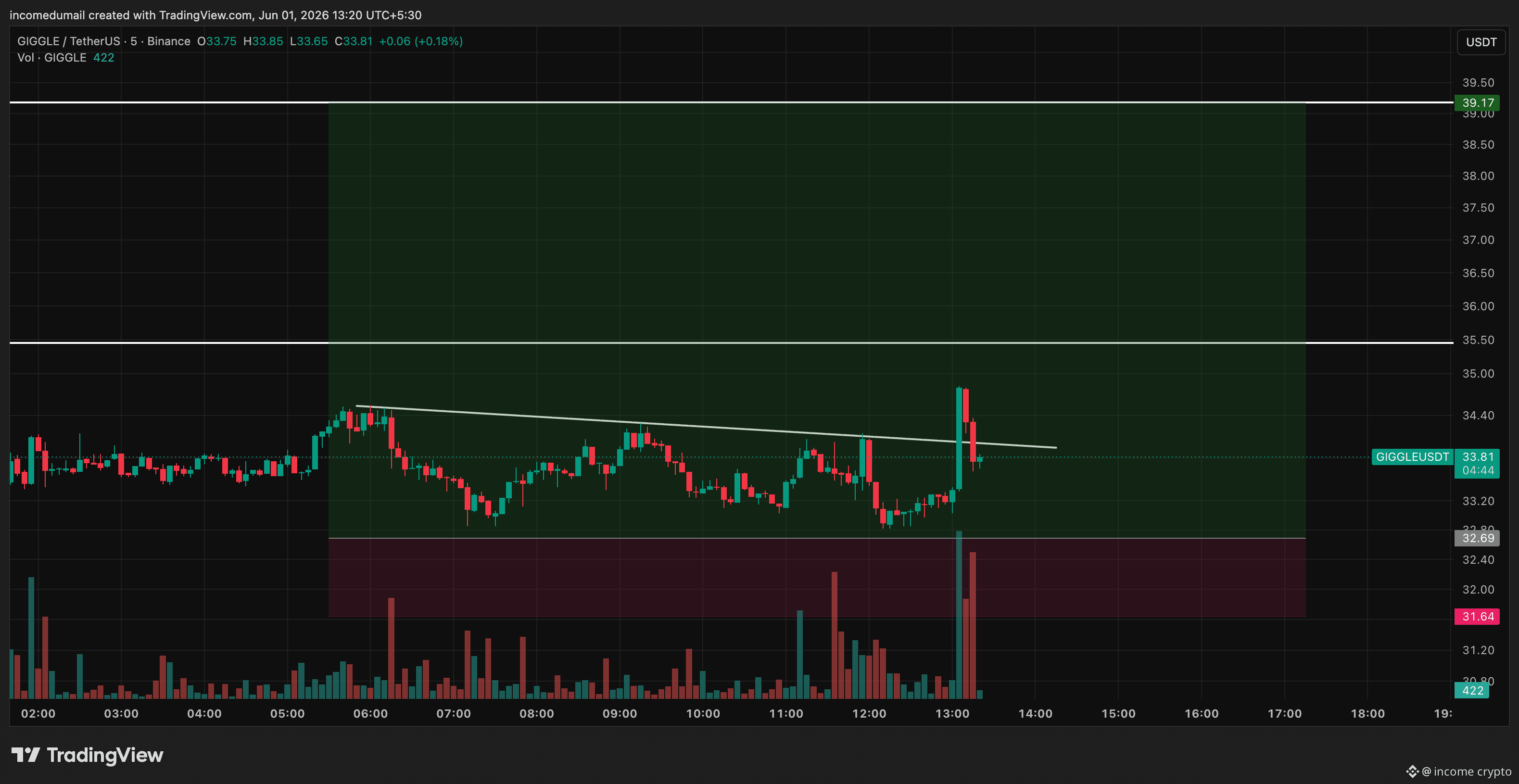Click the 05:00 time axis label
The height and width of the screenshot is (784, 1519).
[288, 713]
